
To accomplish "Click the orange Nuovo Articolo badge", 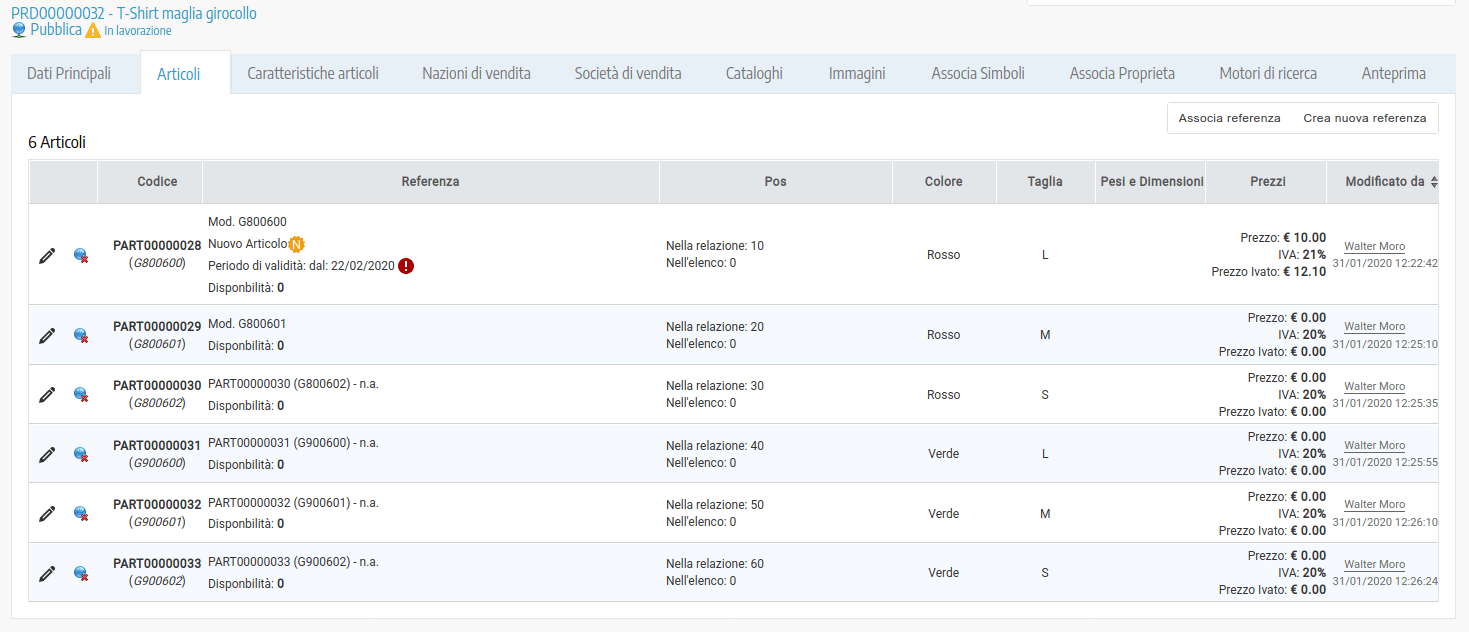I will pyautogui.click(x=296, y=244).
